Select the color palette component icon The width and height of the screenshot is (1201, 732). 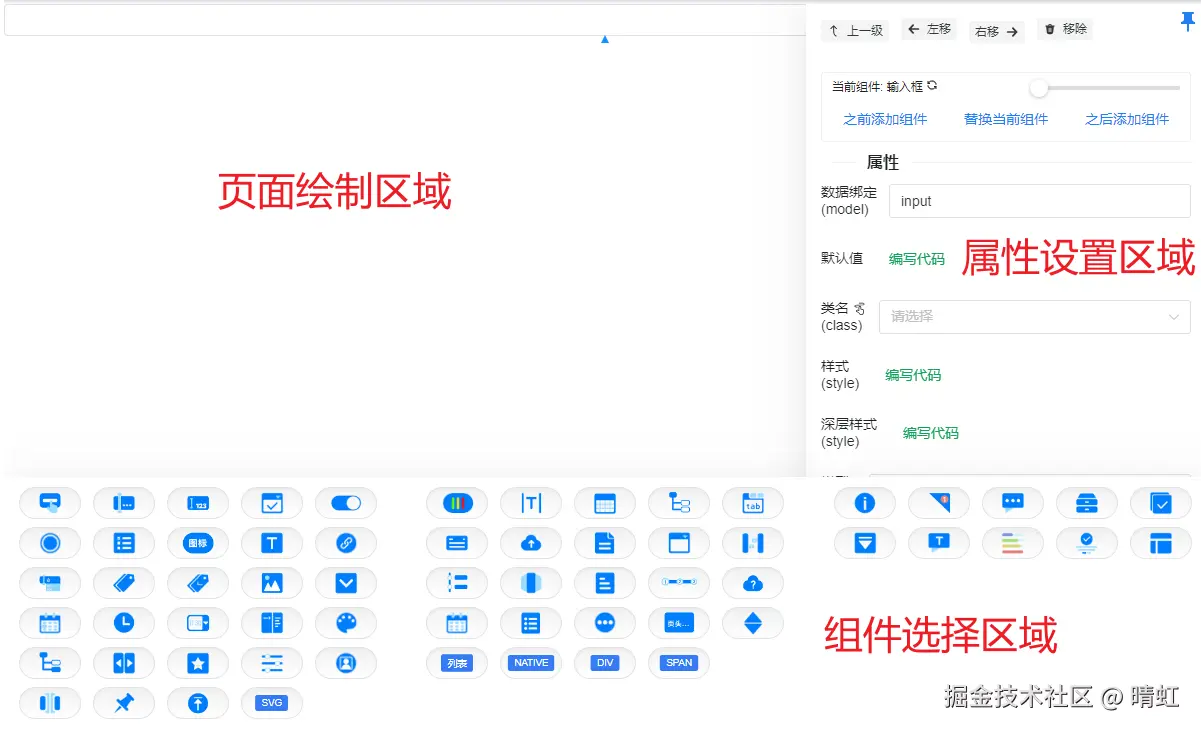click(346, 623)
